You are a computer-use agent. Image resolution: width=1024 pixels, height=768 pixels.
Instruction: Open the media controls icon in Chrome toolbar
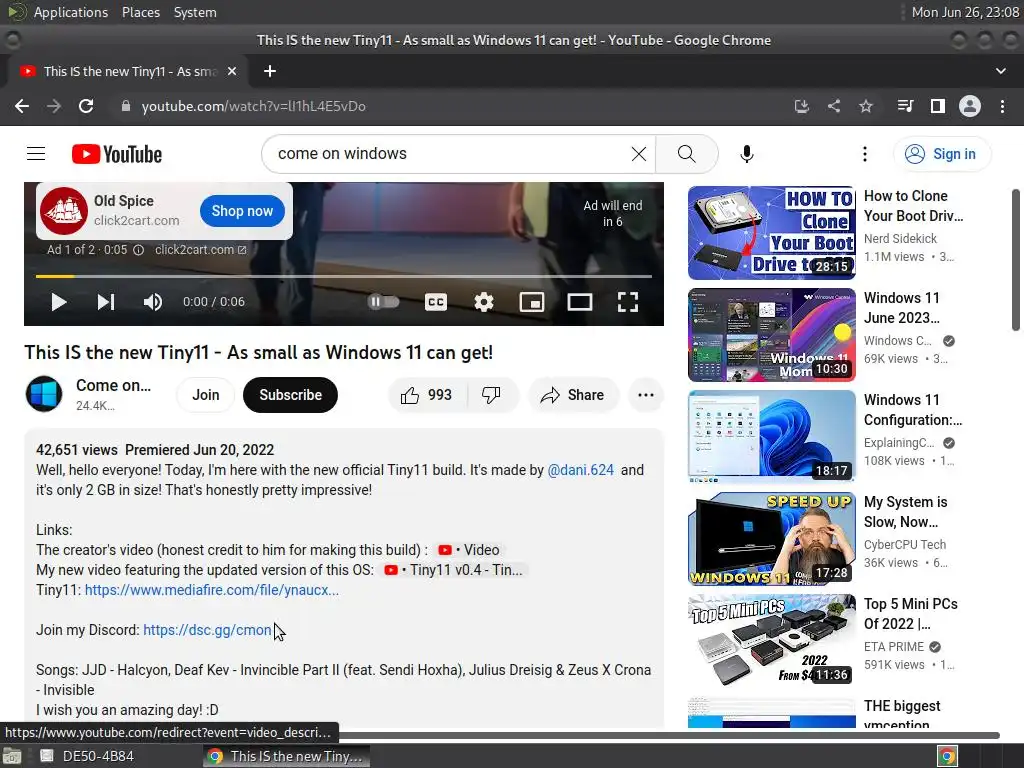point(905,106)
